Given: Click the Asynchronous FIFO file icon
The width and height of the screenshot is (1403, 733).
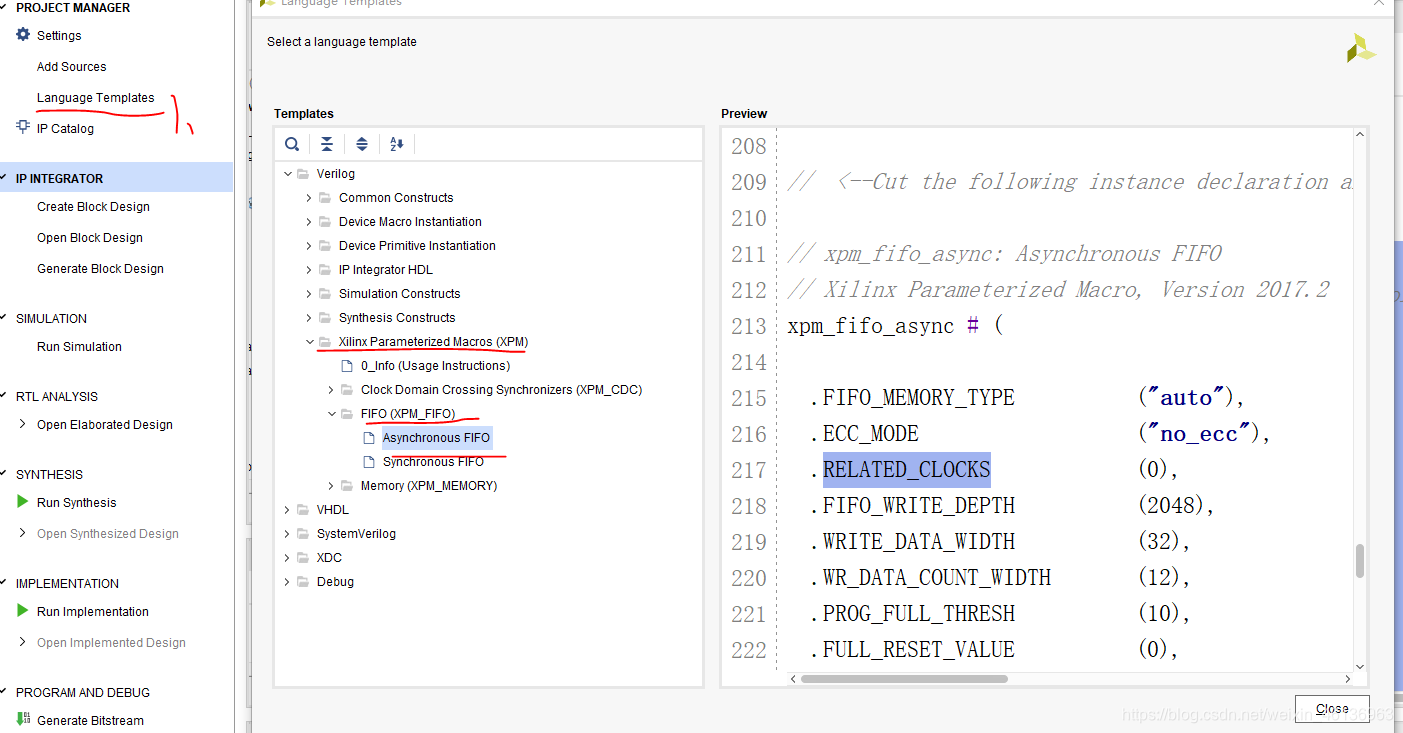Looking at the screenshot, I should point(369,438).
